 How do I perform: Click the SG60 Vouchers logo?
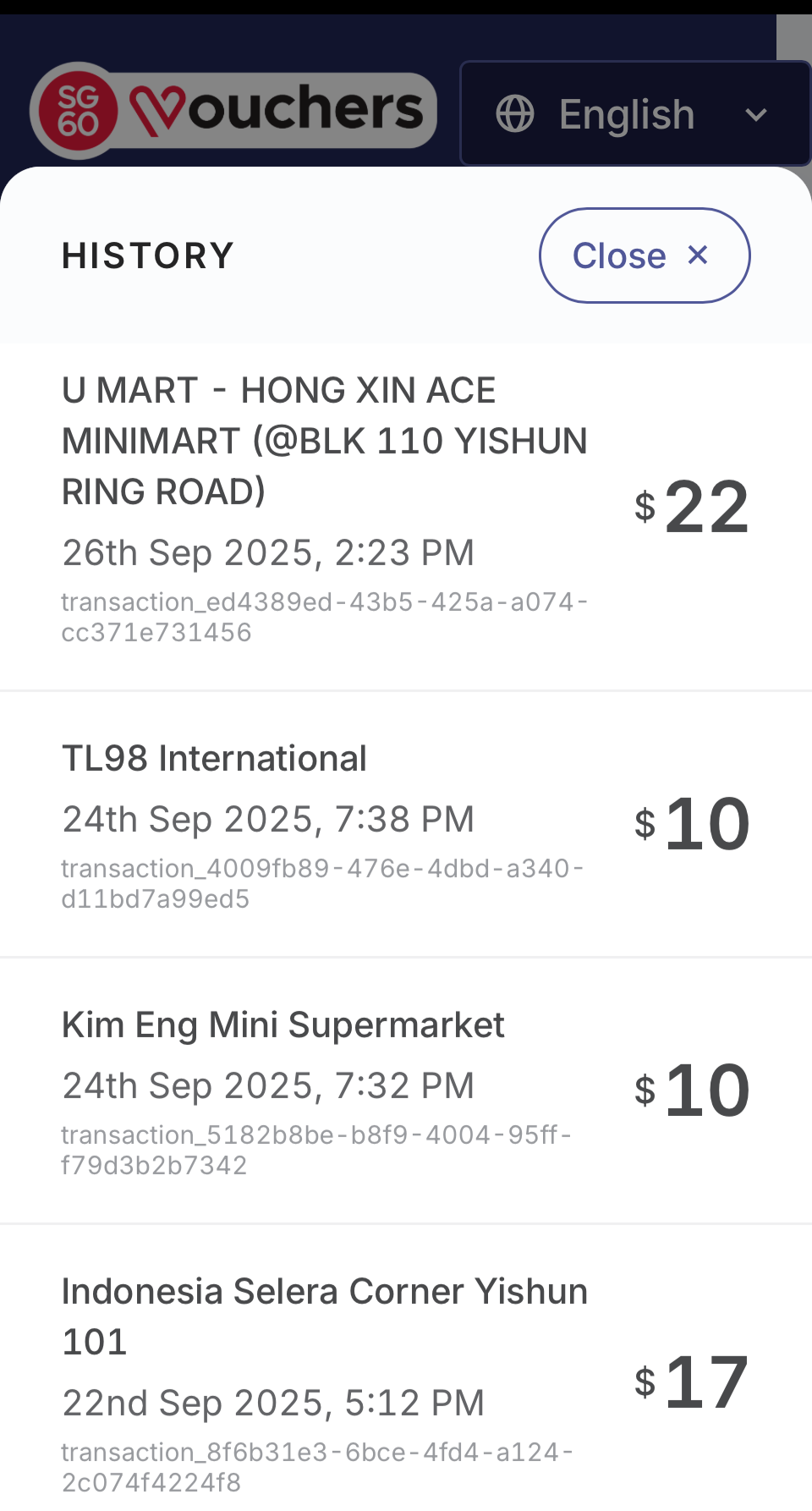[x=233, y=111]
